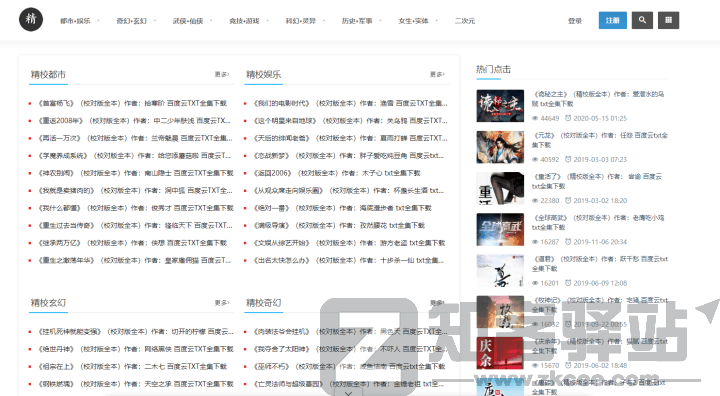Click 更多 link in 精校娱乐 section
The width and height of the screenshot is (720, 396).
[x=437, y=74]
